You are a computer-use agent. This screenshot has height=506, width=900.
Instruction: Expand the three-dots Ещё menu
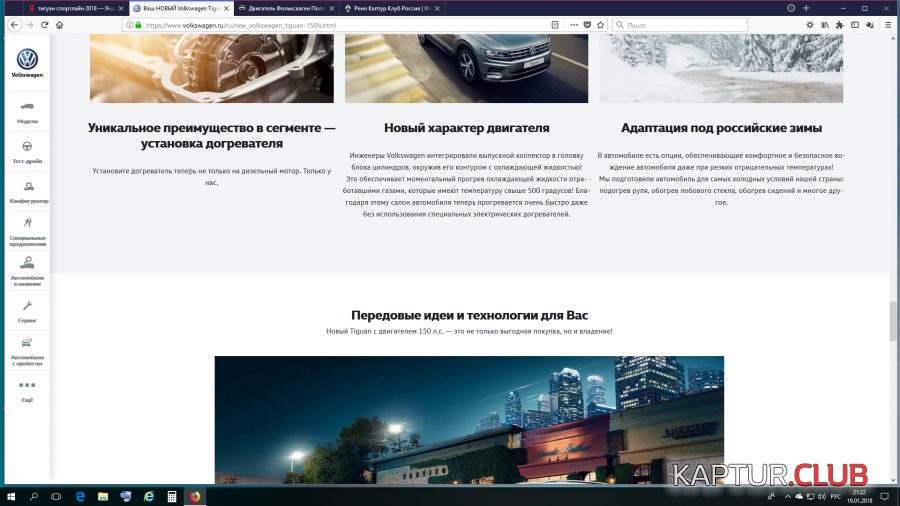(x=27, y=391)
